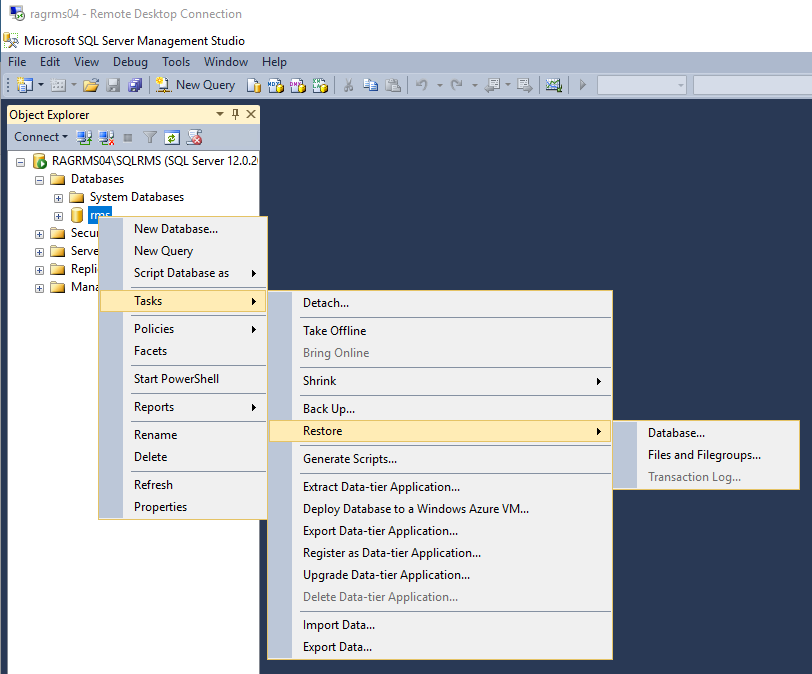Expand the Replication folder node
The height and width of the screenshot is (674, 812).
[39, 270]
